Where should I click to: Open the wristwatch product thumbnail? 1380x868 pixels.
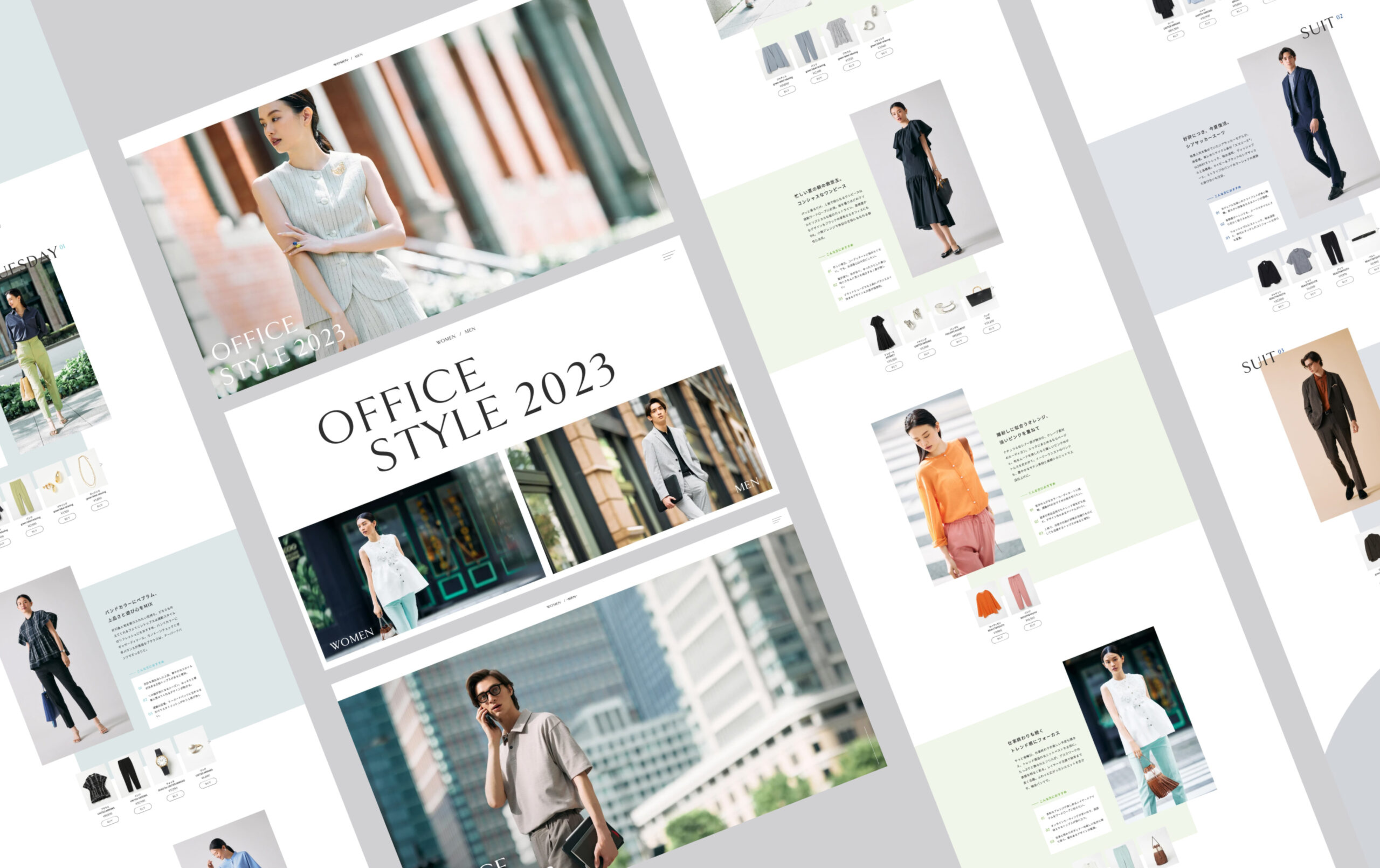pos(162,761)
